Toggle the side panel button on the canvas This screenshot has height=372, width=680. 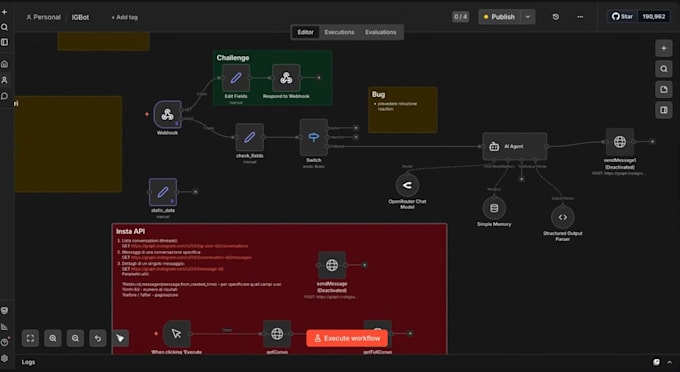click(x=664, y=110)
